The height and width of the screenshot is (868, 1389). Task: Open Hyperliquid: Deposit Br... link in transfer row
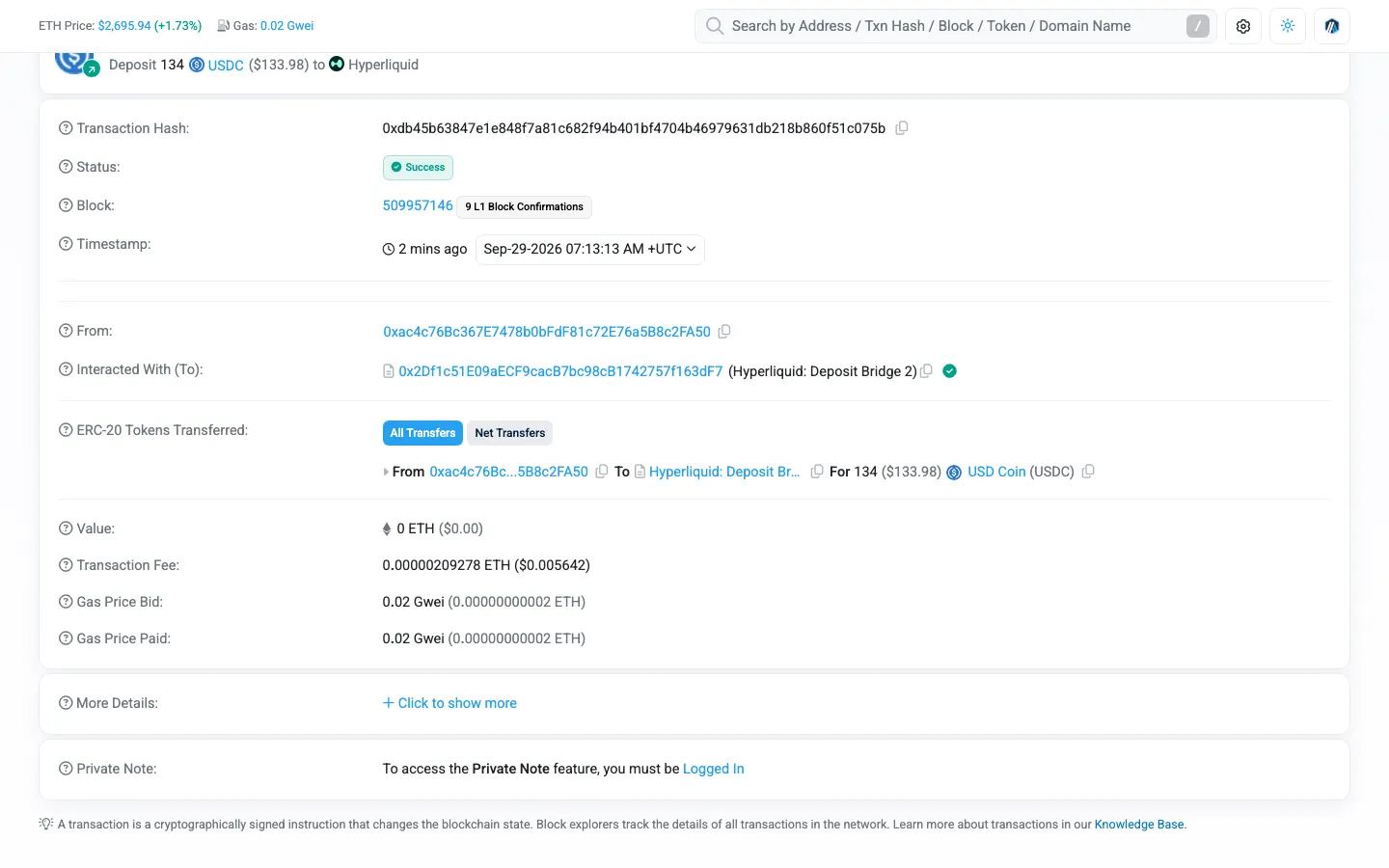(x=724, y=472)
